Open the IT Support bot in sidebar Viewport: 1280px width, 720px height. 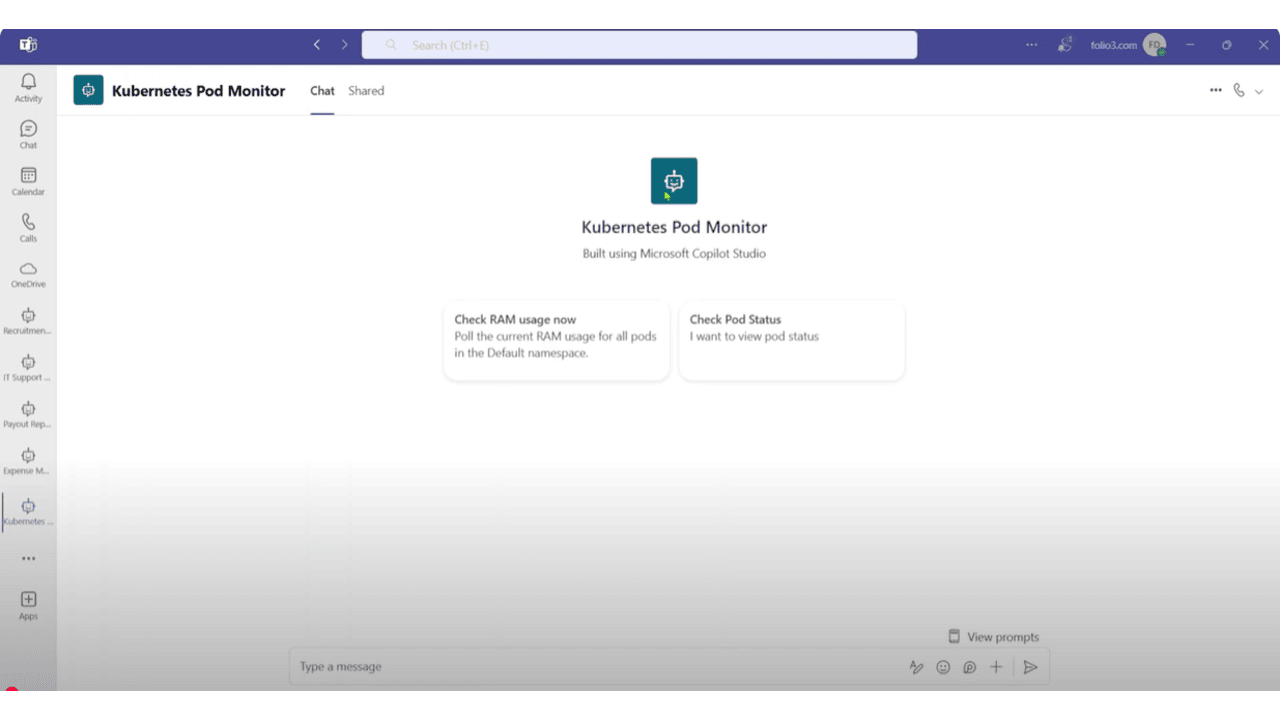click(x=28, y=367)
